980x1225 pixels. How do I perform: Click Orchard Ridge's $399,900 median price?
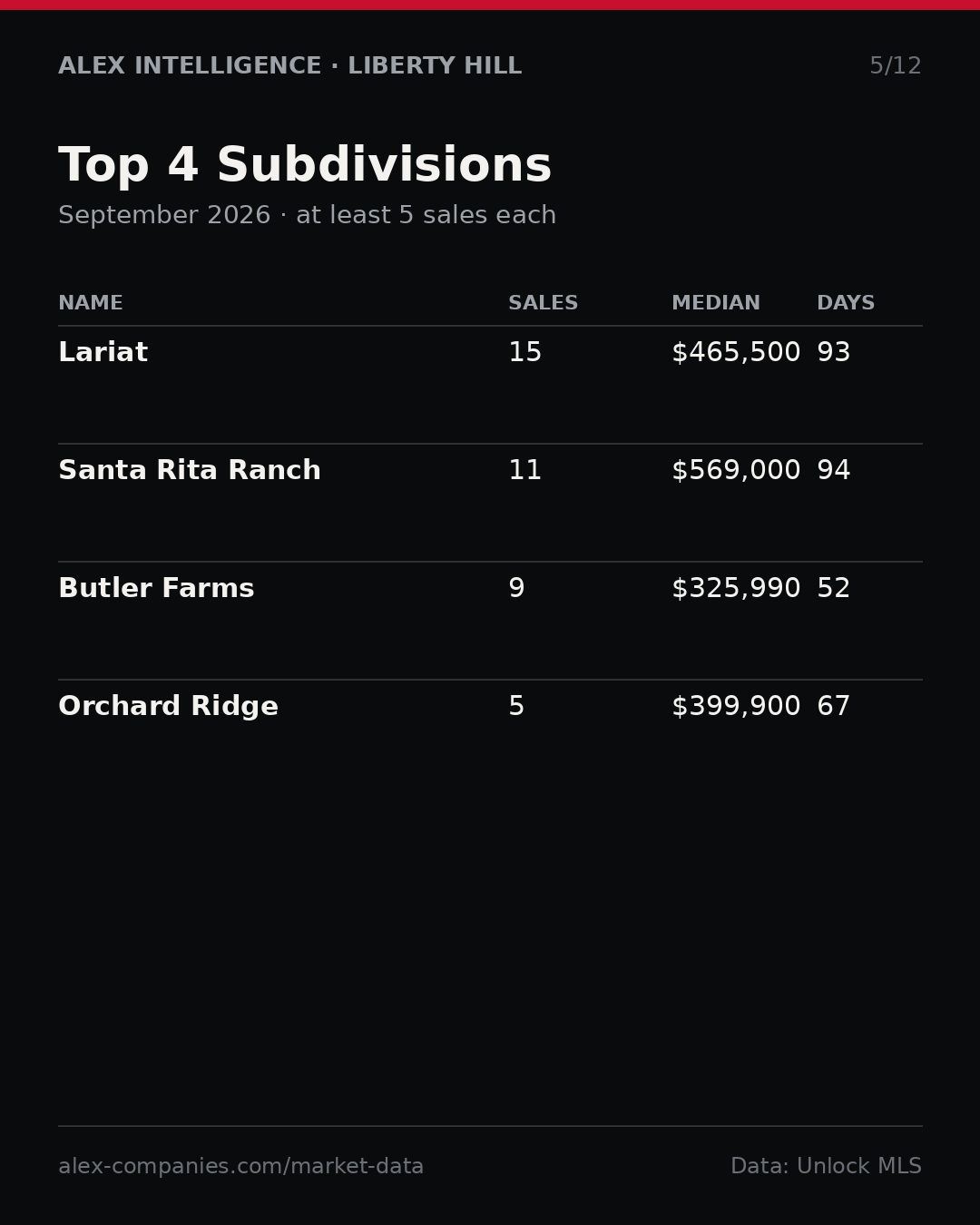[736, 707]
